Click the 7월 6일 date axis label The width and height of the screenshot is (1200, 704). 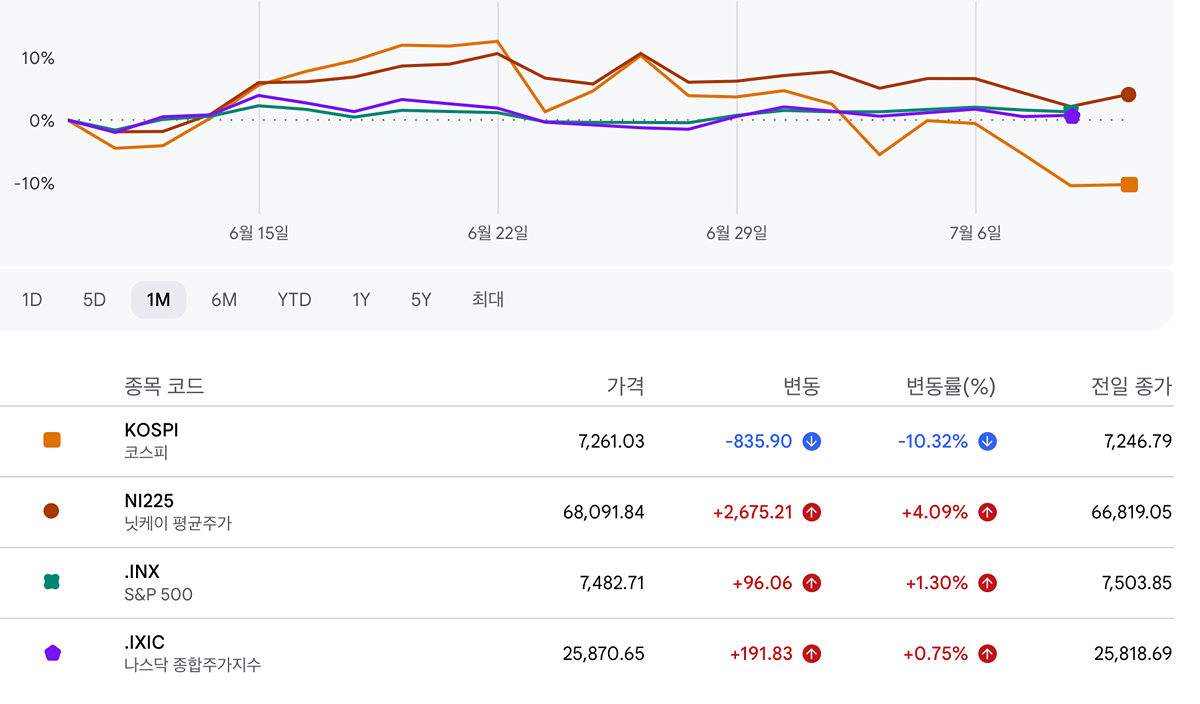click(x=975, y=233)
